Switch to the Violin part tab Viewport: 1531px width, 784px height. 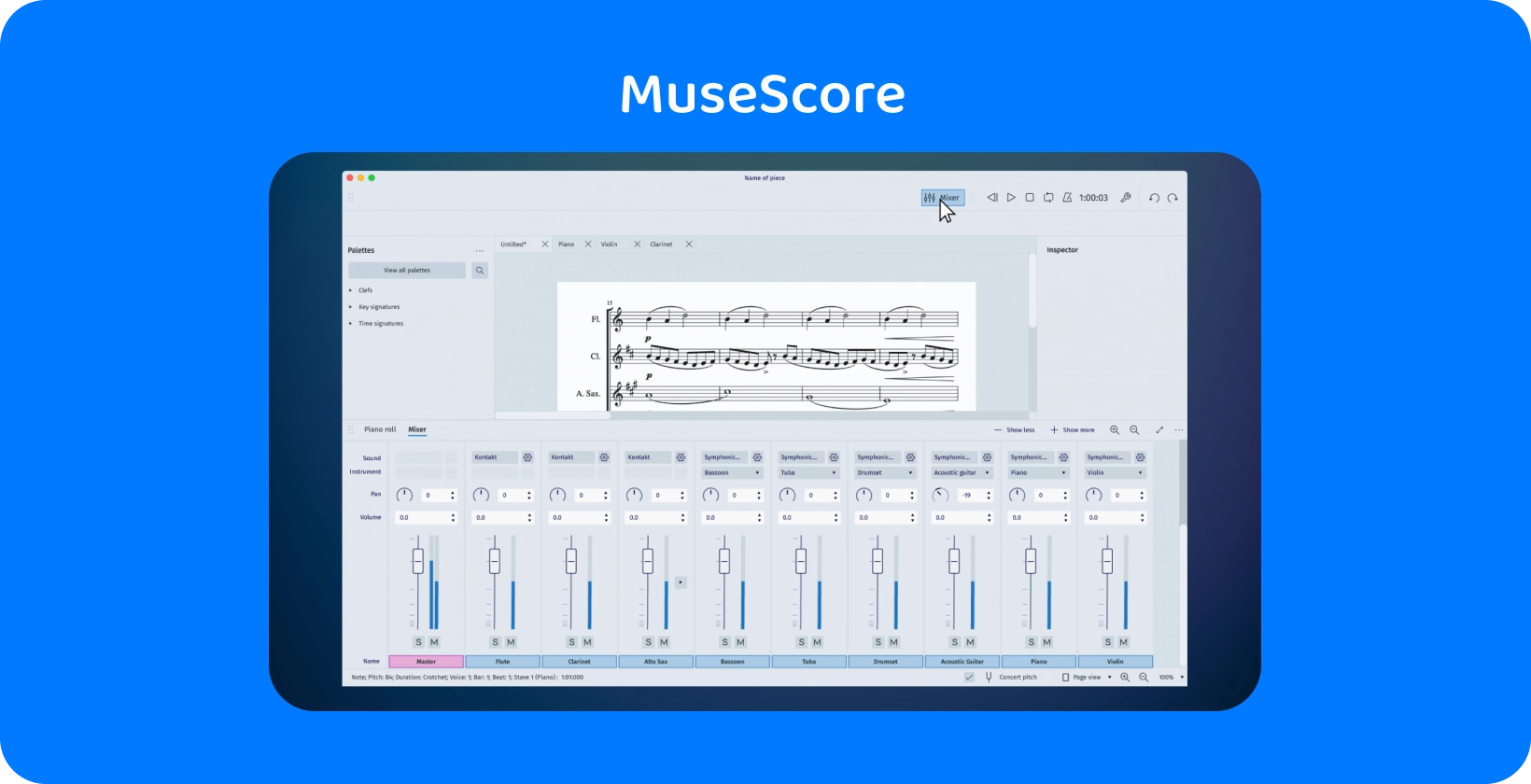tap(610, 245)
